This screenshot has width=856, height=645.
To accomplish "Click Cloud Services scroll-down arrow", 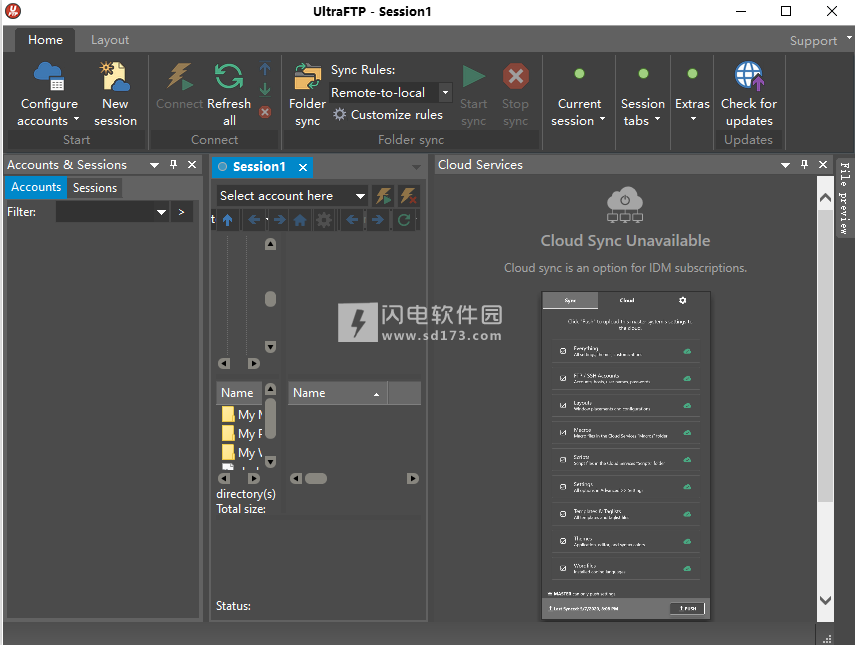I will [825, 600].
